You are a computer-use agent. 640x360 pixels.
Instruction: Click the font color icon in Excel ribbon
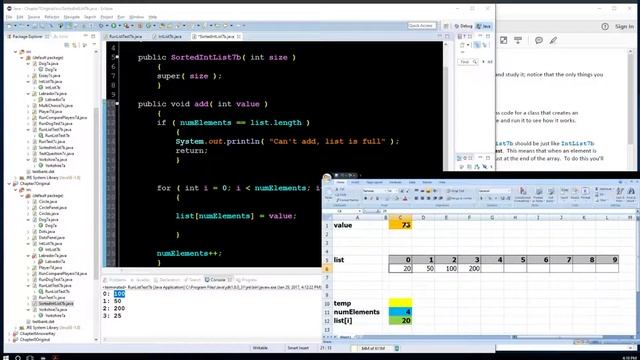pos(405,198)
